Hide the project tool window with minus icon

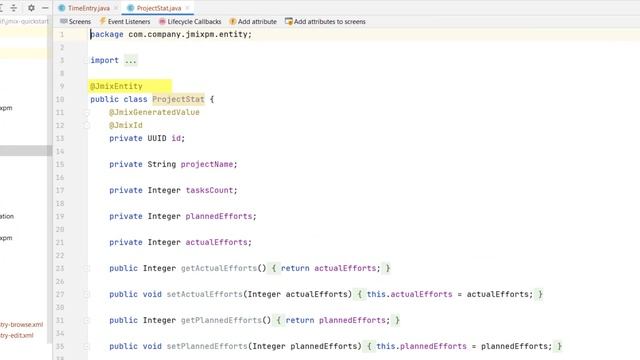tap(45, 8)
